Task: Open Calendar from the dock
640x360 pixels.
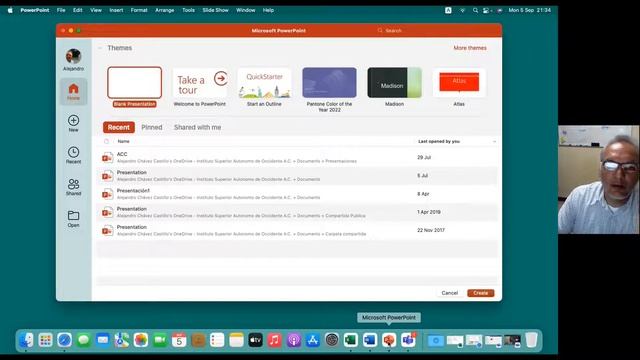Action: (179, 340)
